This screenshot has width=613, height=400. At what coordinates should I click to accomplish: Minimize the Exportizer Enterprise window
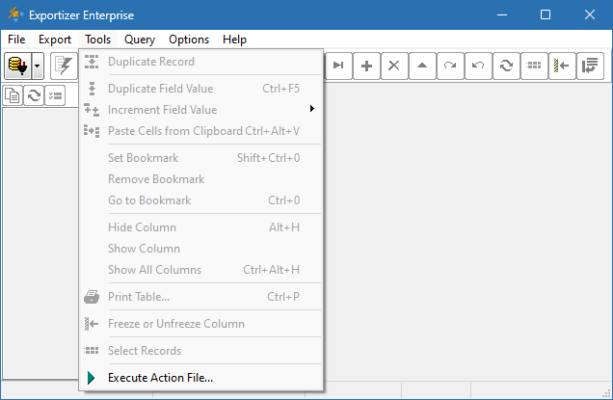(502, 15)
